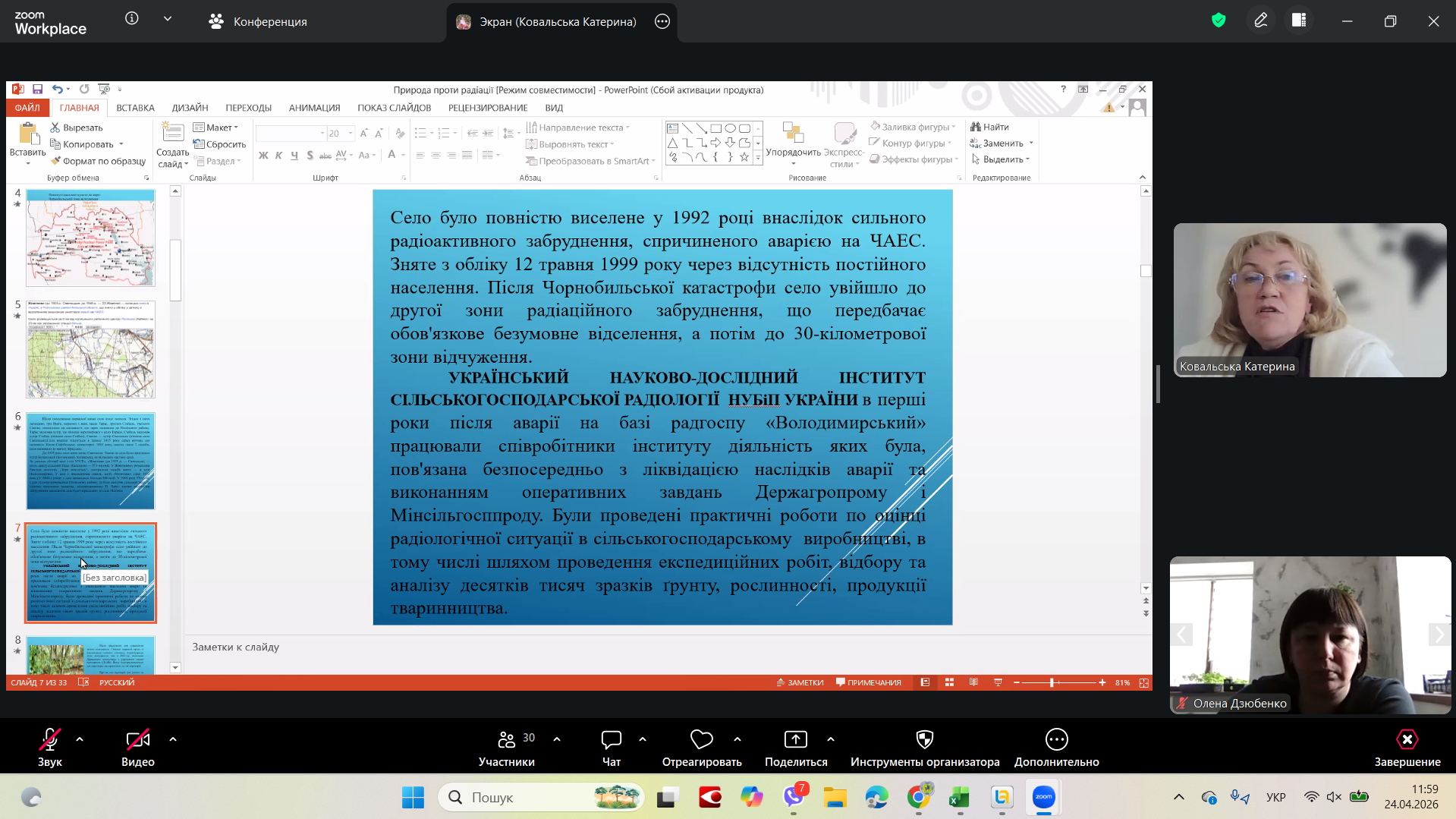Click the Zoom annotate pencil icon
This screenshot has width=1456, height=819.
click(1260, 20)
